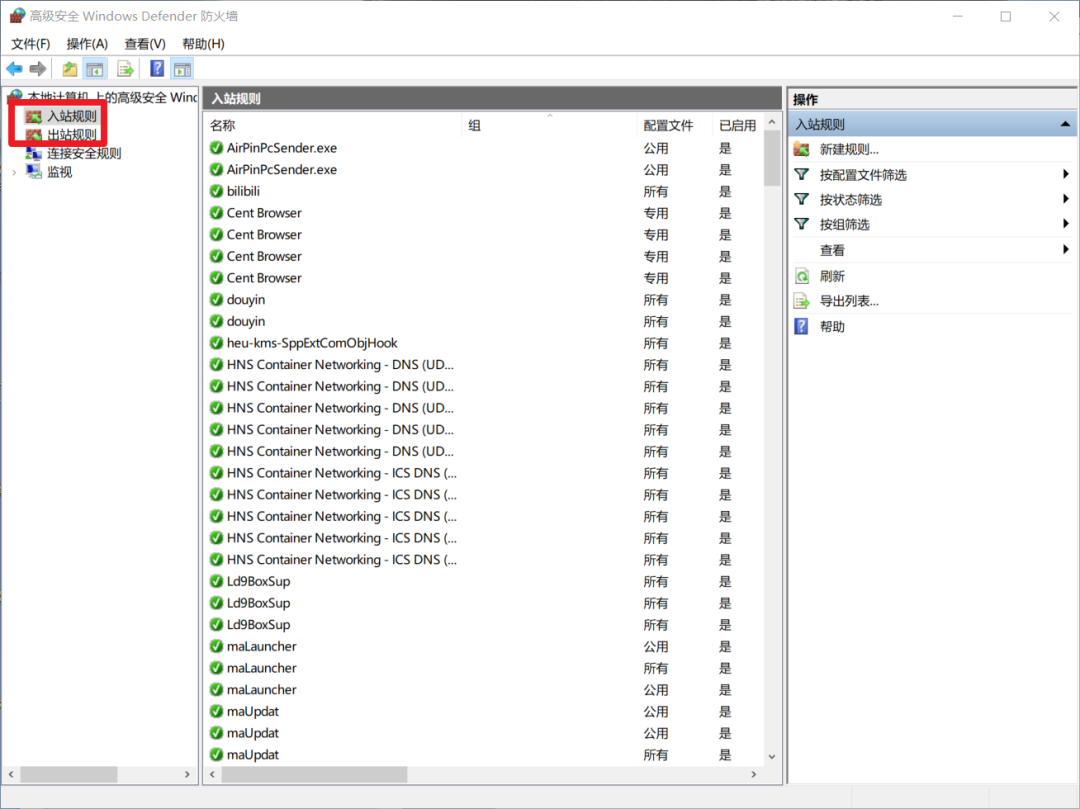Open the 帮助(H) menu

pos(203,44)
